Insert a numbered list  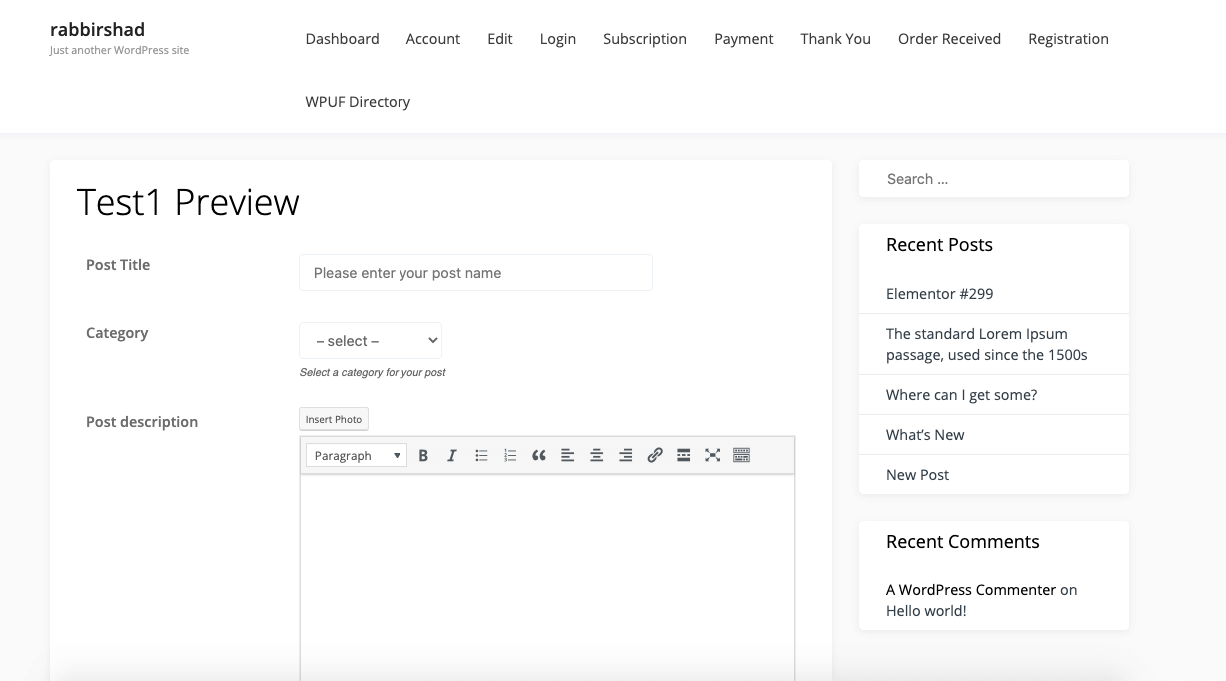pos(510,455)
